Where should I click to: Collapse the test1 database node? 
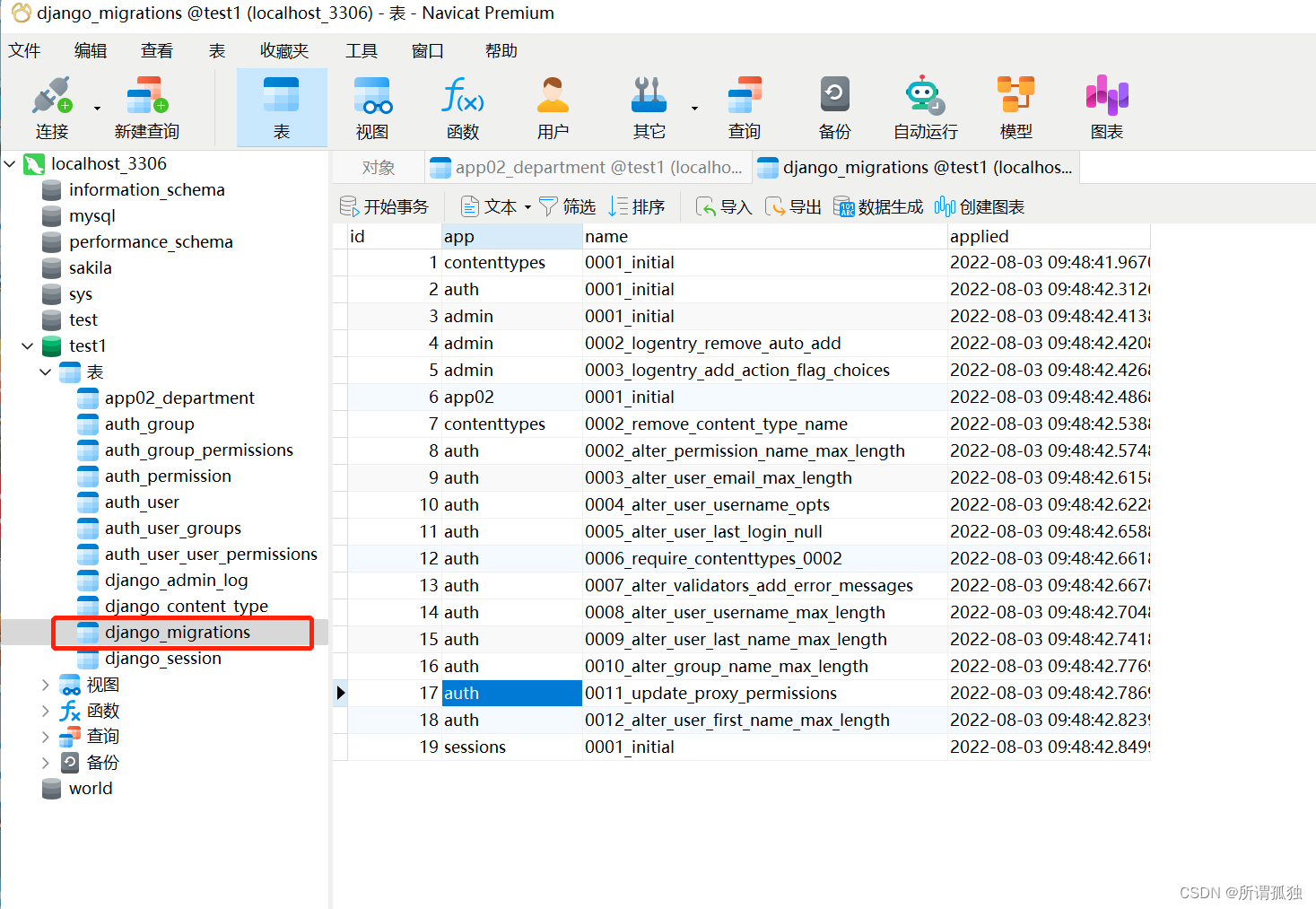coord(28,346)
